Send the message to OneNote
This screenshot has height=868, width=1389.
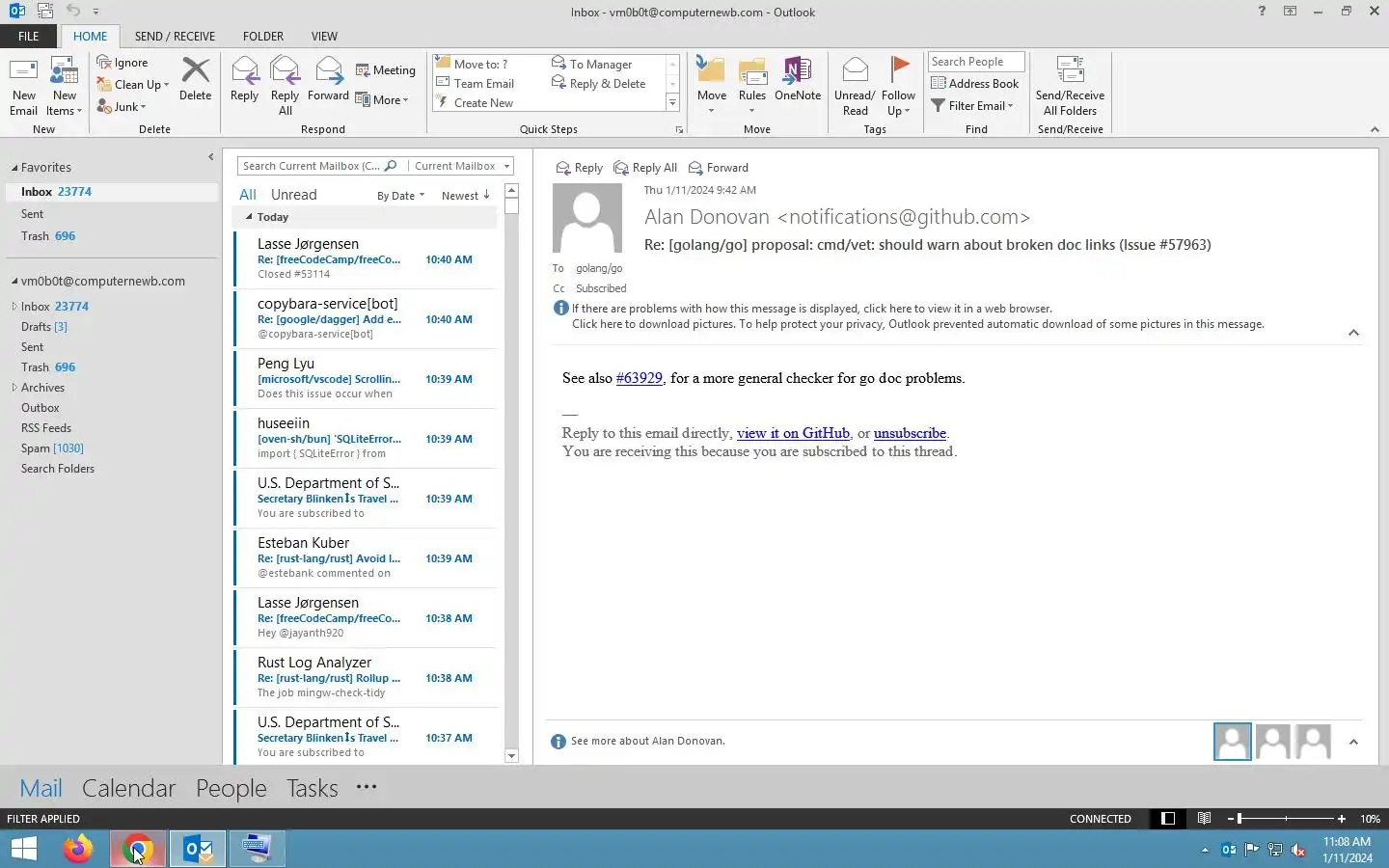[x=798, y=79]
